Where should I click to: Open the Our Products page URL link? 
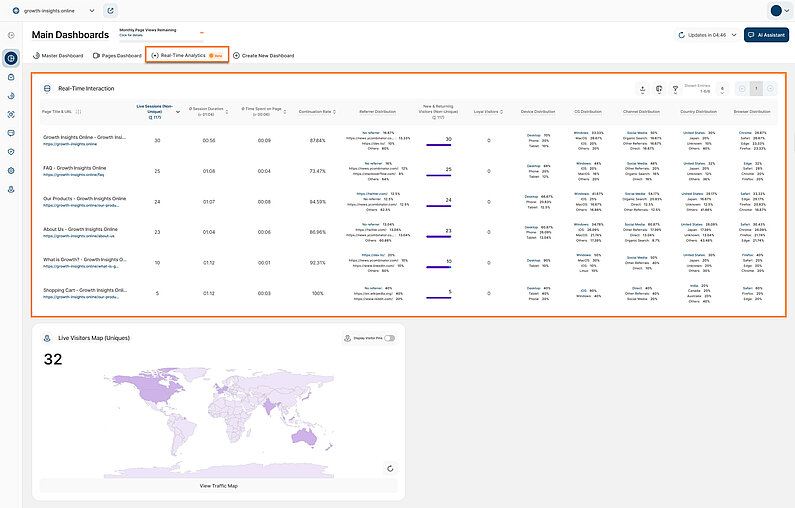(x=81, y=205)
